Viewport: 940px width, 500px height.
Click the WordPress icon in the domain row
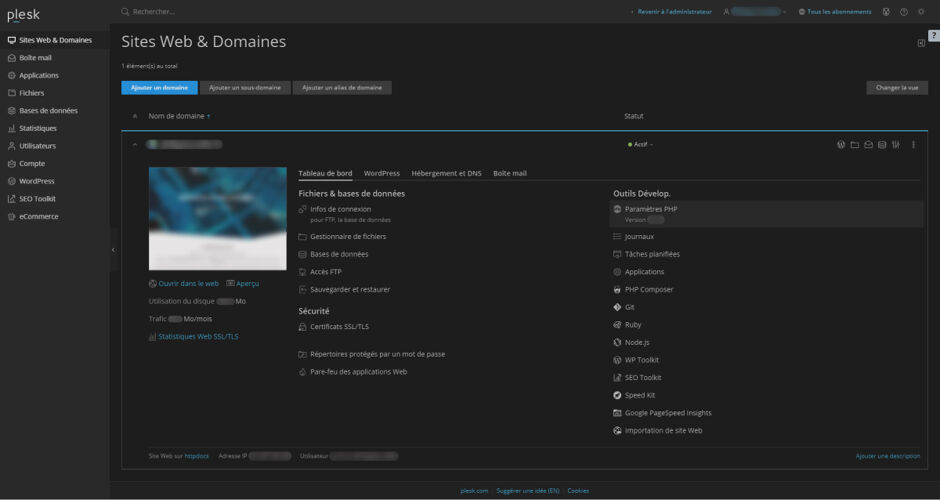[841, 145]
